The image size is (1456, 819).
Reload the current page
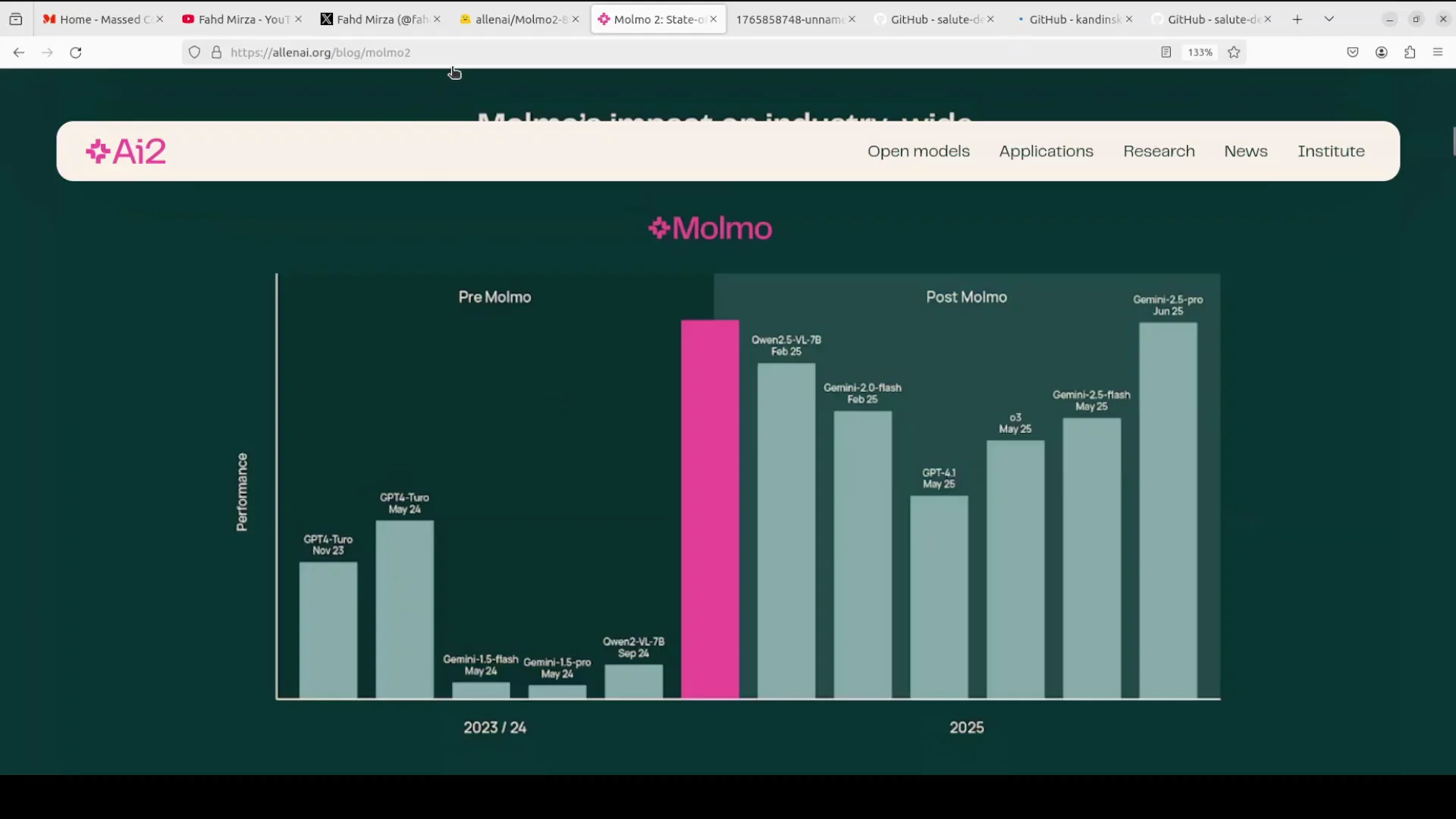tap(76, 52)
